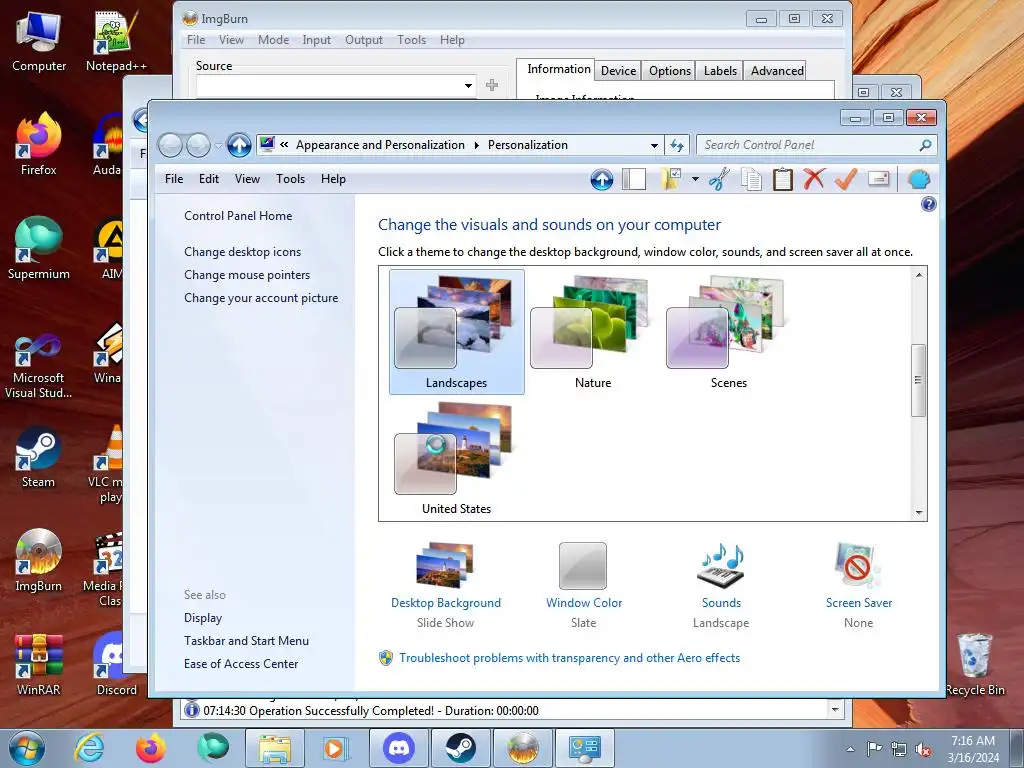
Task: Click the orange checkmark Properties icon
Action: click(846, 179)
